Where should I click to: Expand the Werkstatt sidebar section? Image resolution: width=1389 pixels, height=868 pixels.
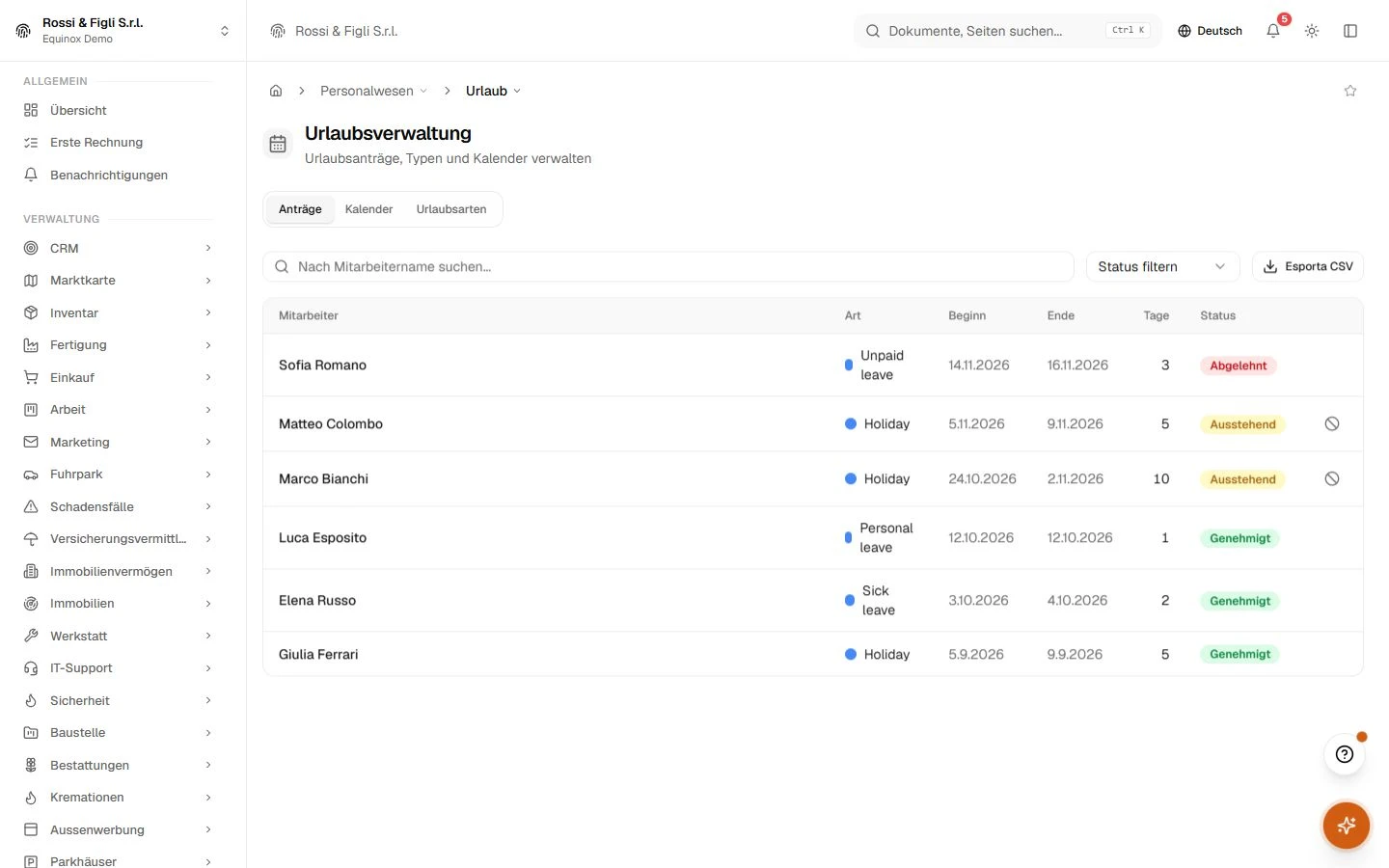pos(116,636)
